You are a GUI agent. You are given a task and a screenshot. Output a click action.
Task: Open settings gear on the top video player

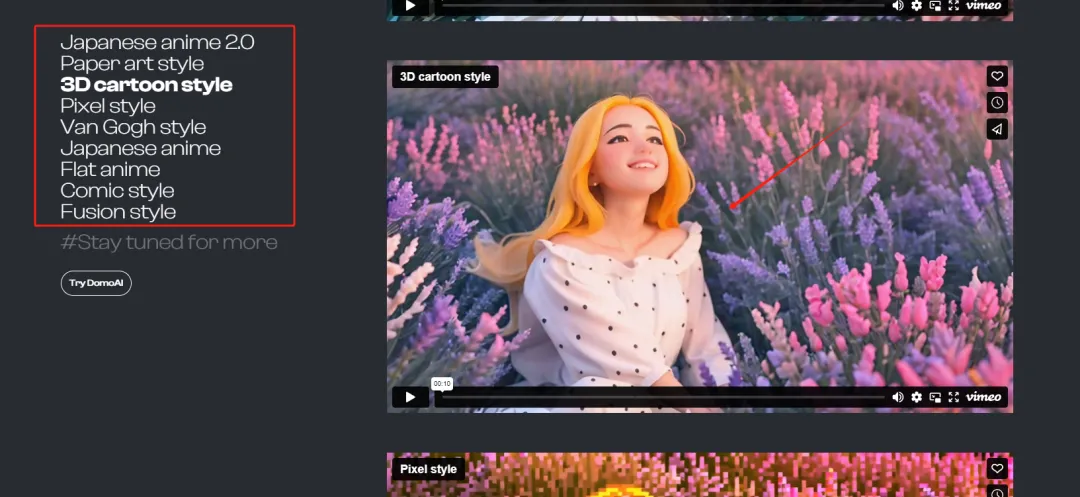pos(917,6)
